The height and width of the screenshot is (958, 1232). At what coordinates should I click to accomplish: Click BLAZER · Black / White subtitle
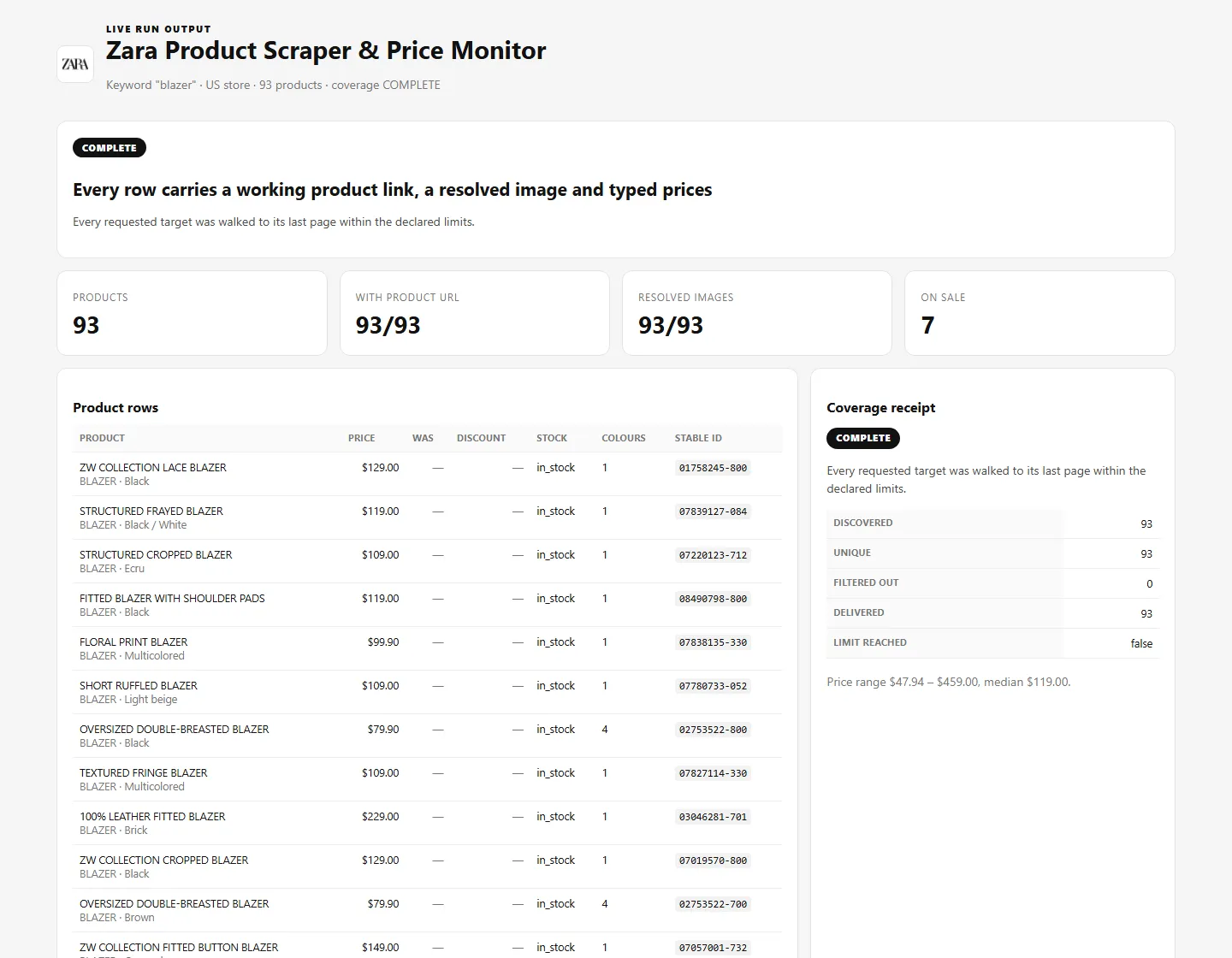(x=133, y=525)
